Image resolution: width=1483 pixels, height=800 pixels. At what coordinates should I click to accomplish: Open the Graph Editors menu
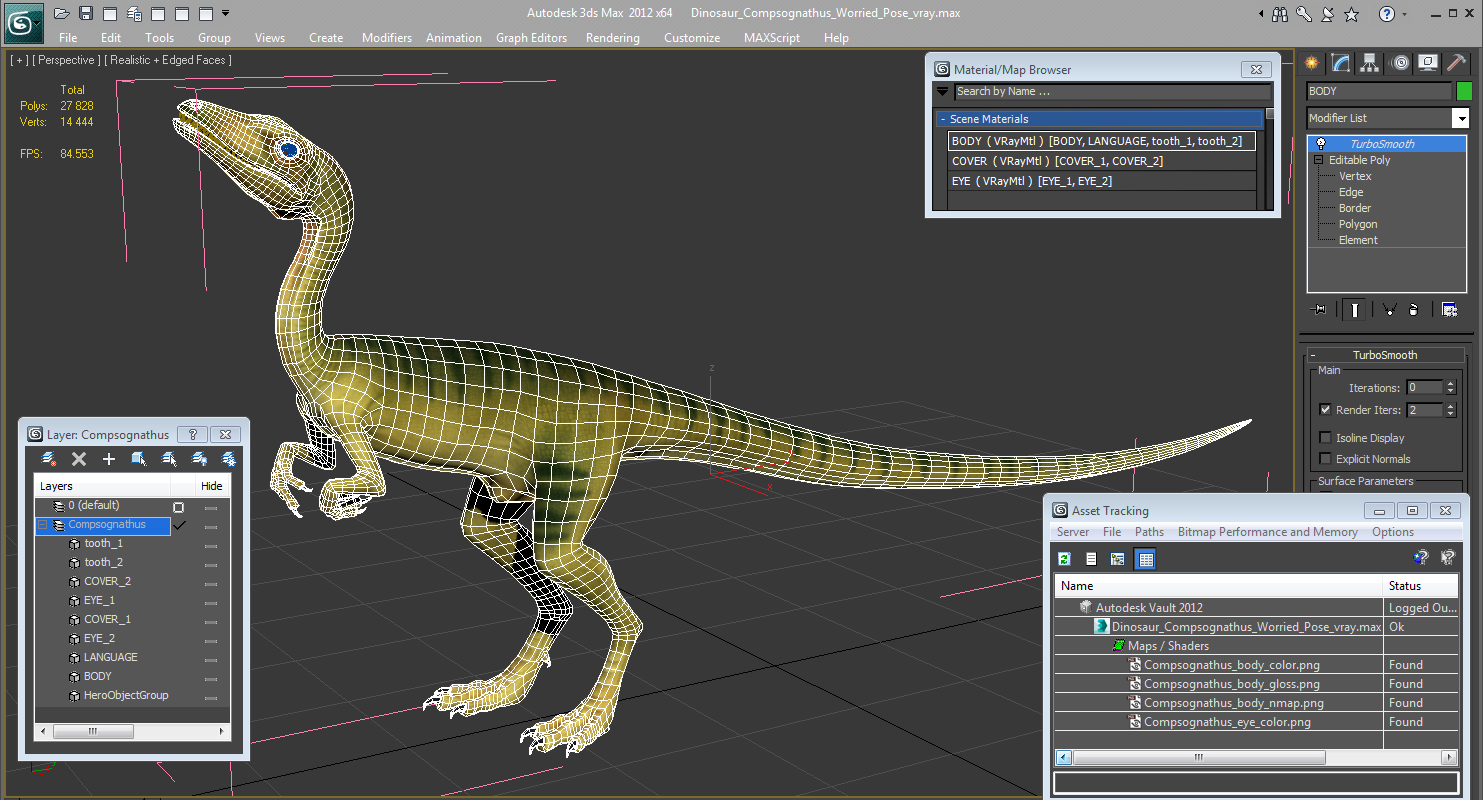[x=531, y=38]
